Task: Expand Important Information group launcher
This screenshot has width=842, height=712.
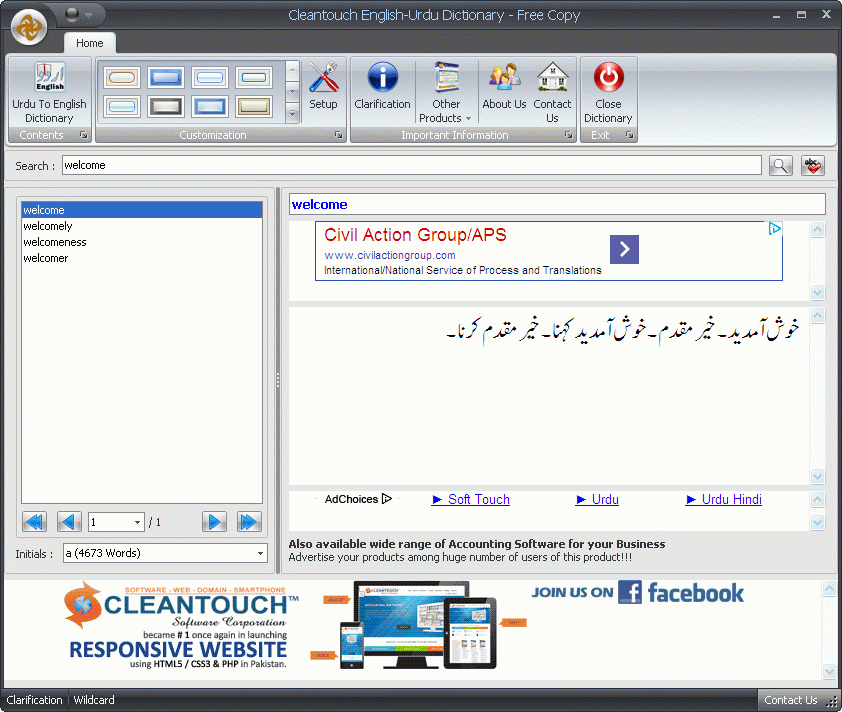Action: (x=568, y=135)
